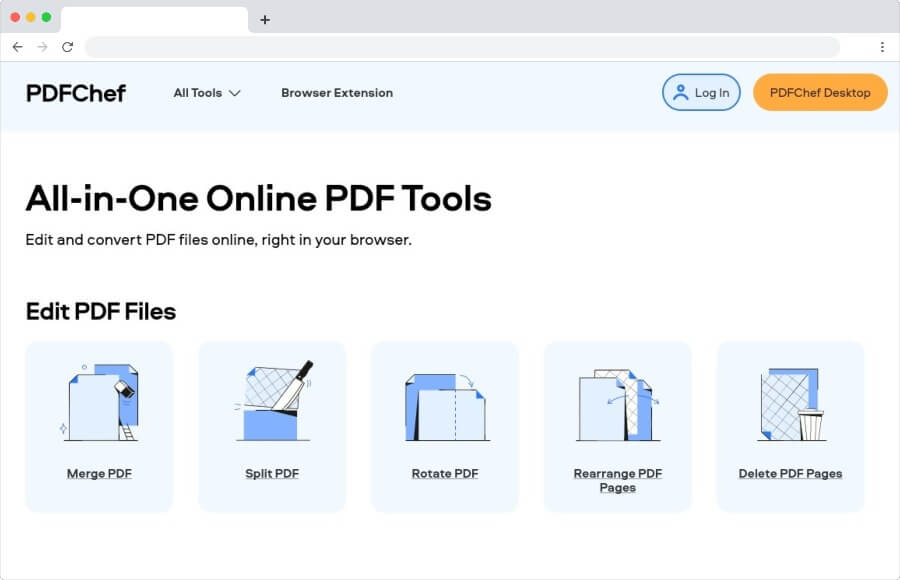Follow the Split PDF link

pos(272,474)
